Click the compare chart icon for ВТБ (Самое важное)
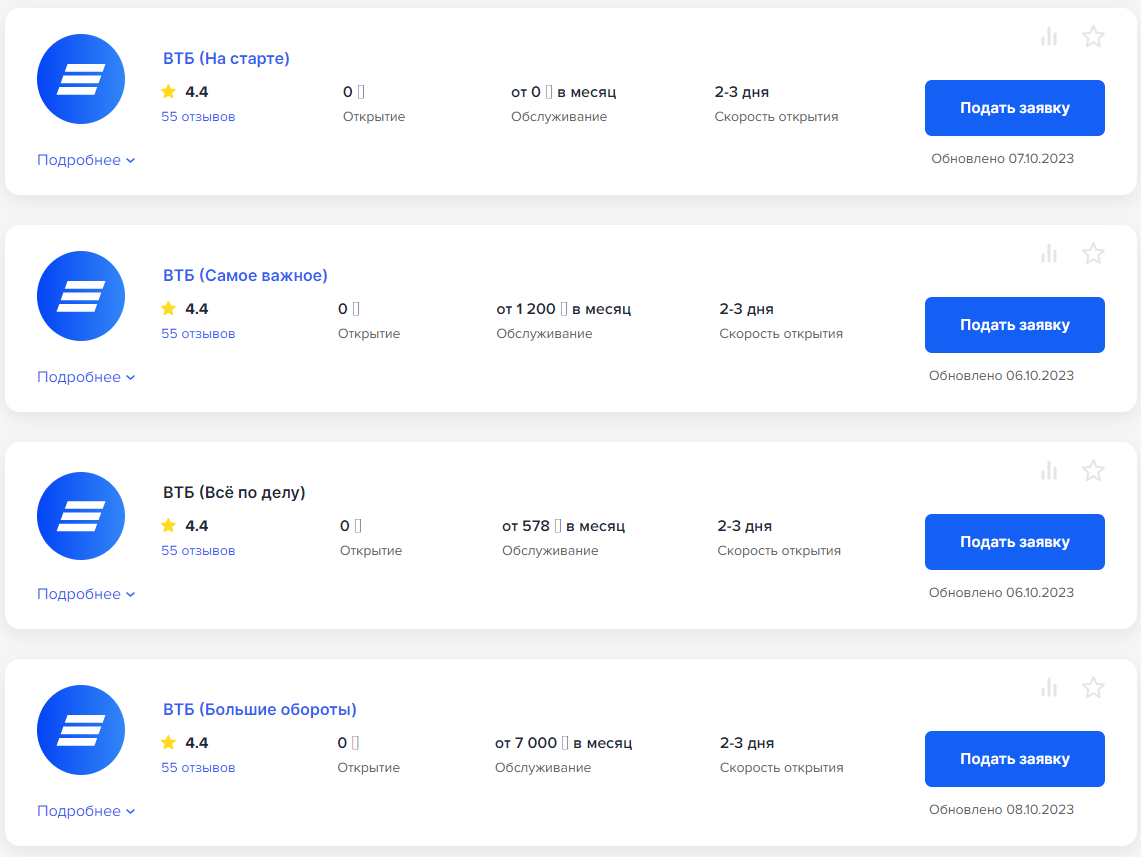1141x857 pixels. pyautogui.click(x=1049, y=253)
